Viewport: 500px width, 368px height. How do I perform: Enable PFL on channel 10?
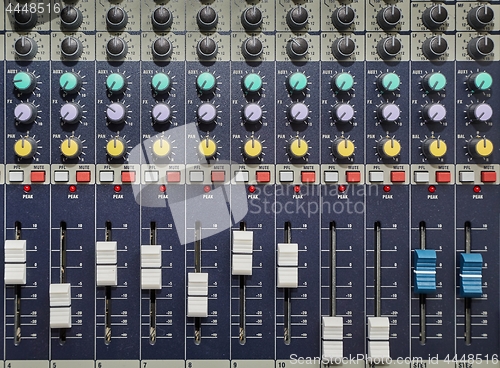point(286,177)
